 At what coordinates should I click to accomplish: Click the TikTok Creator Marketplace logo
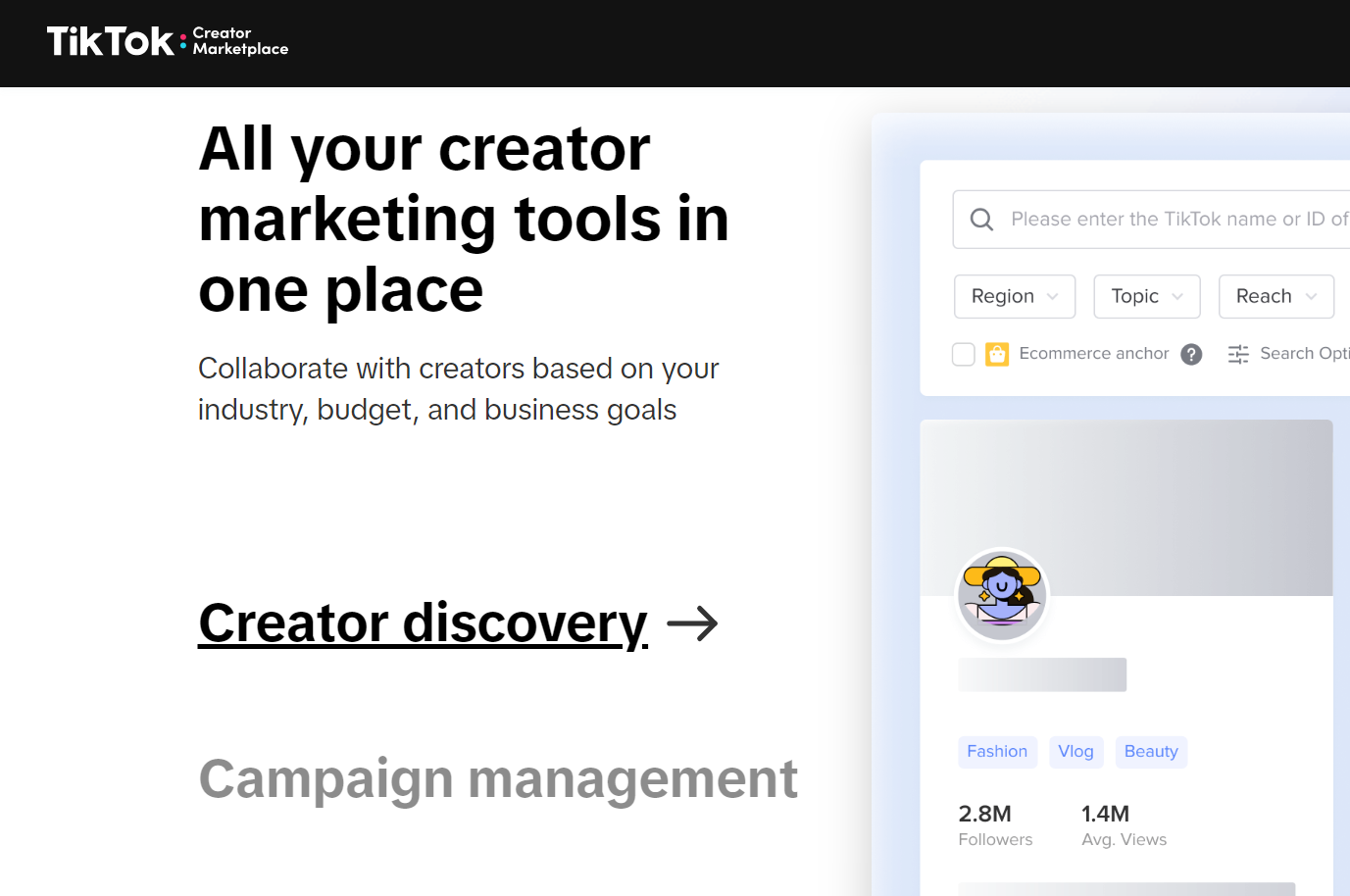tap(167, 41)
